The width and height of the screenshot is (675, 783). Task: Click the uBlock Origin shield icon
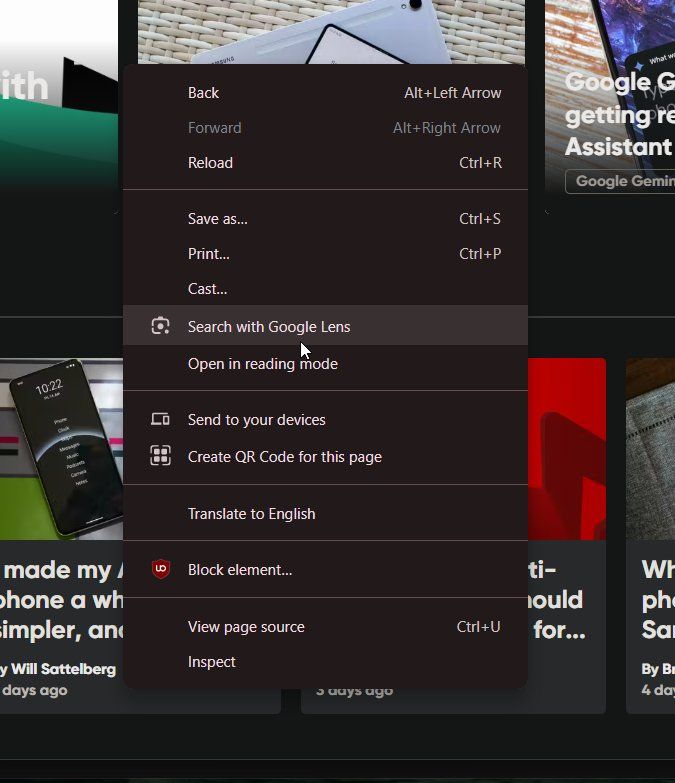[x=161, y=569]
